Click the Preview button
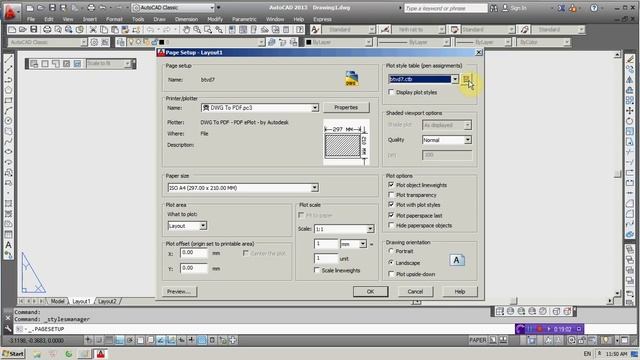 (179, 291)
